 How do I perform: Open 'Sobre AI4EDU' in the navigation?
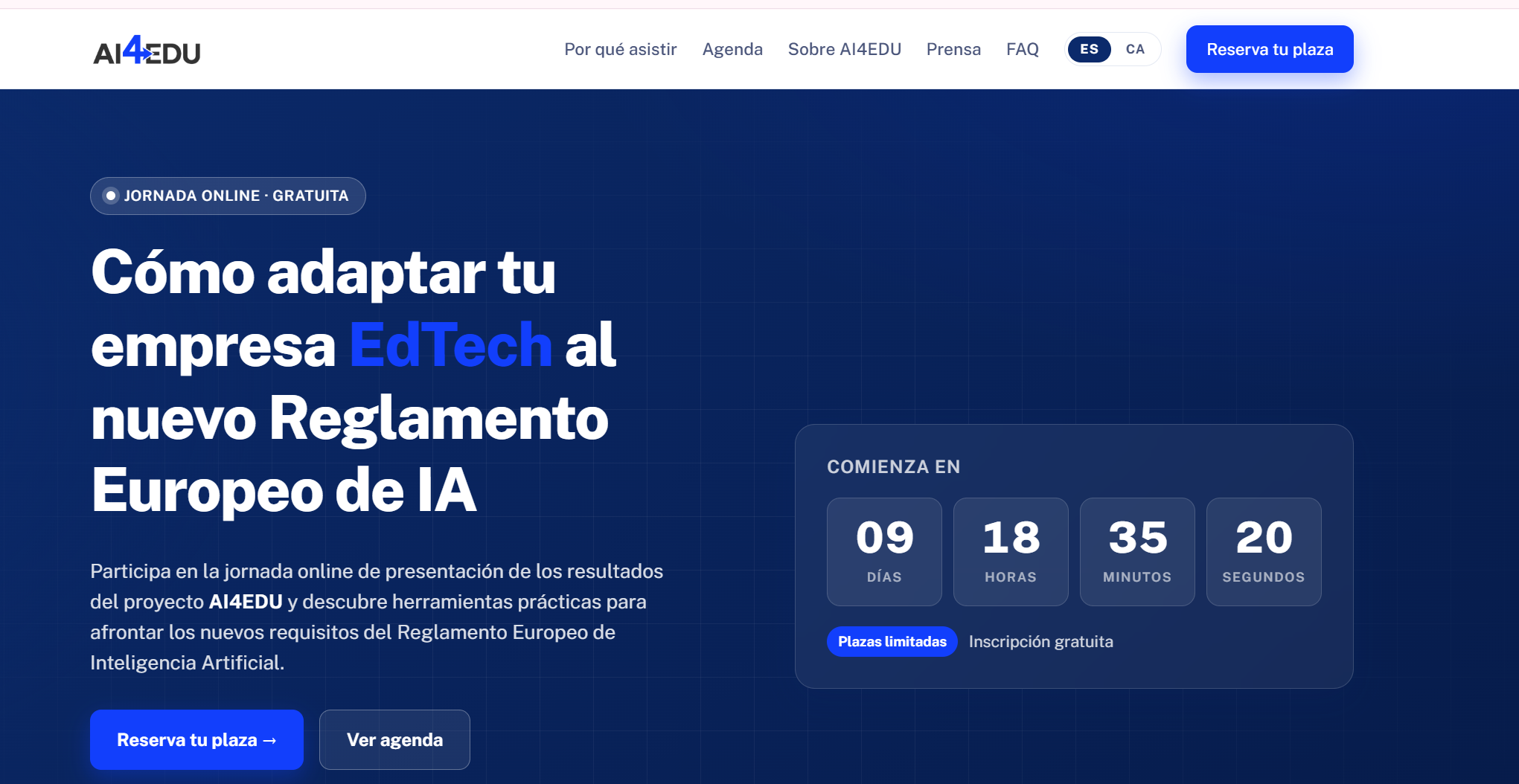(x=844, y=49)
